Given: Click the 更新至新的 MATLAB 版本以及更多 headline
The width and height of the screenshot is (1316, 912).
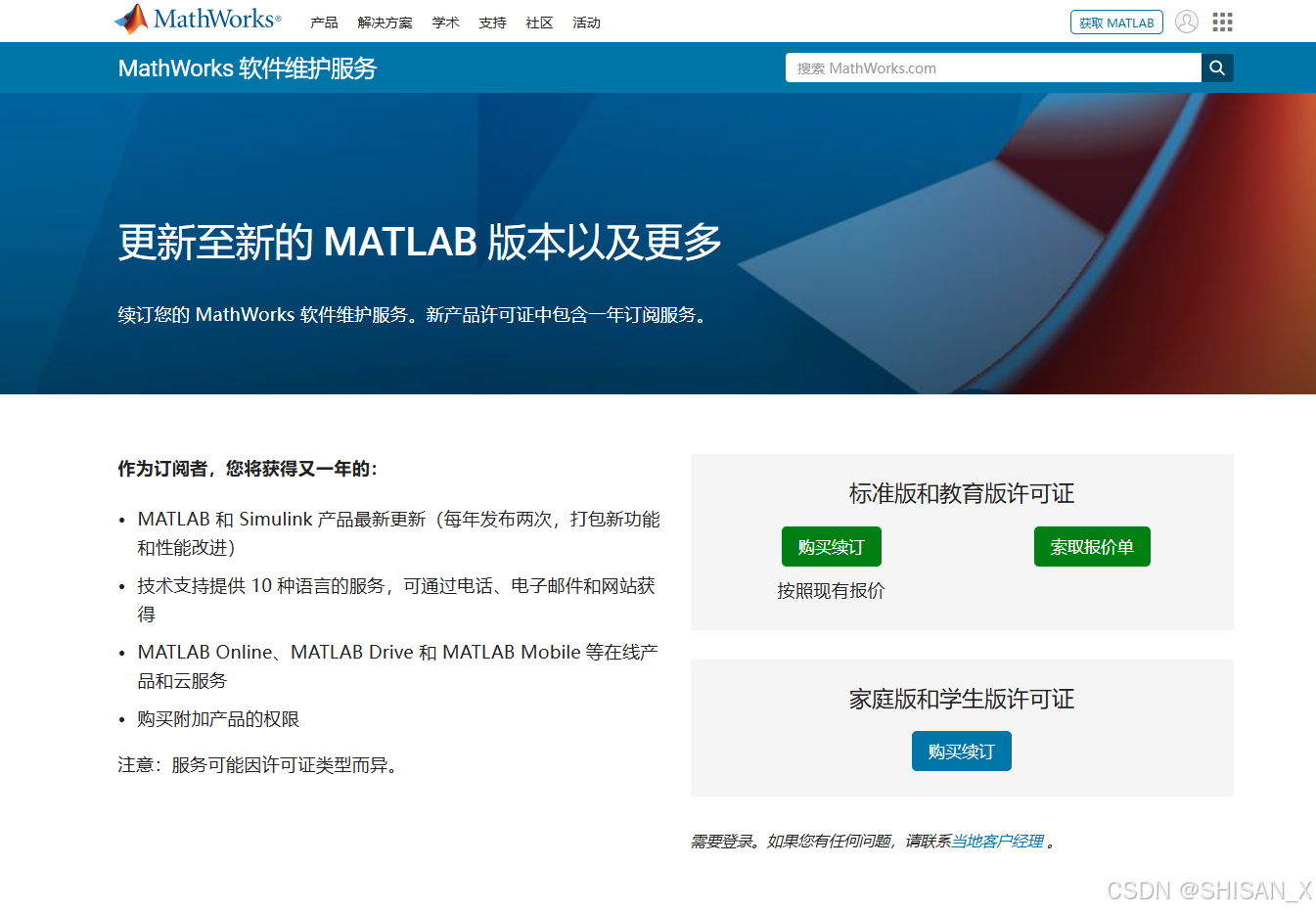Looking at the screenshot, I should point(420,242).
